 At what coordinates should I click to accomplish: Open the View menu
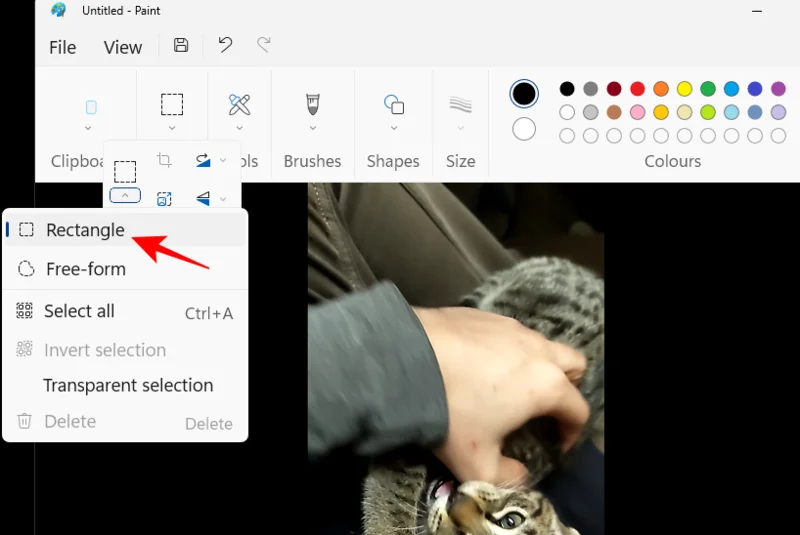123,47
